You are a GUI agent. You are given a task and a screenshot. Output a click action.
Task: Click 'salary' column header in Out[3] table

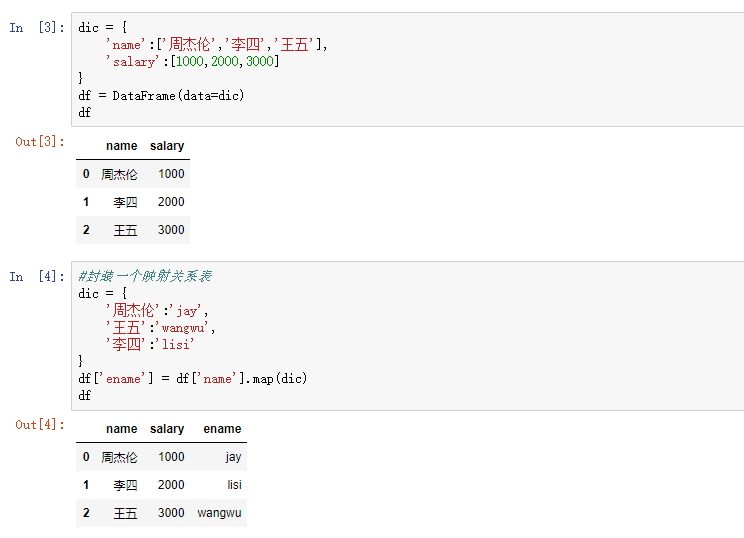pos(167,146)
